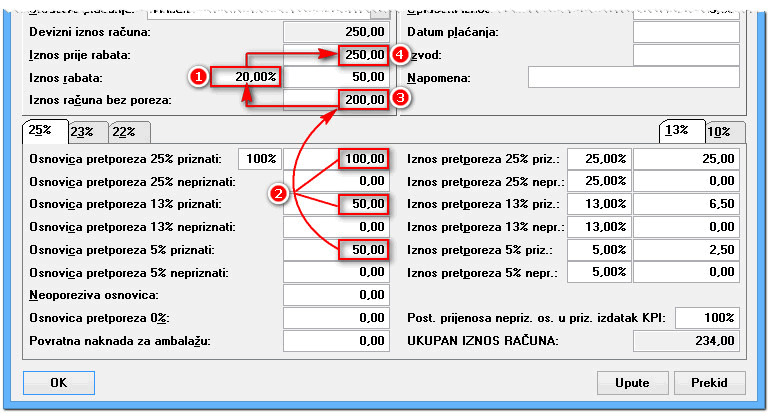769x413 pixels.
Task: Switch to the 13% tab on right
Action: pyautogui.click(x=676, y=131)
